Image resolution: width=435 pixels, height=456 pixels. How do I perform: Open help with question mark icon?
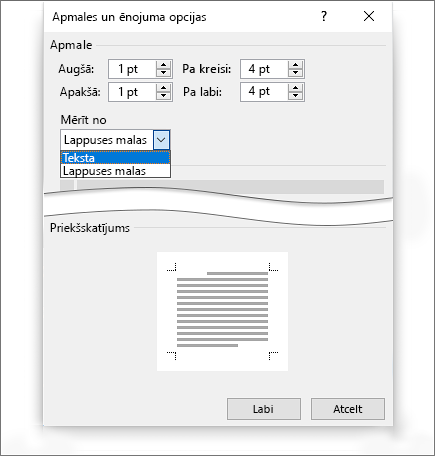(324, 16)
